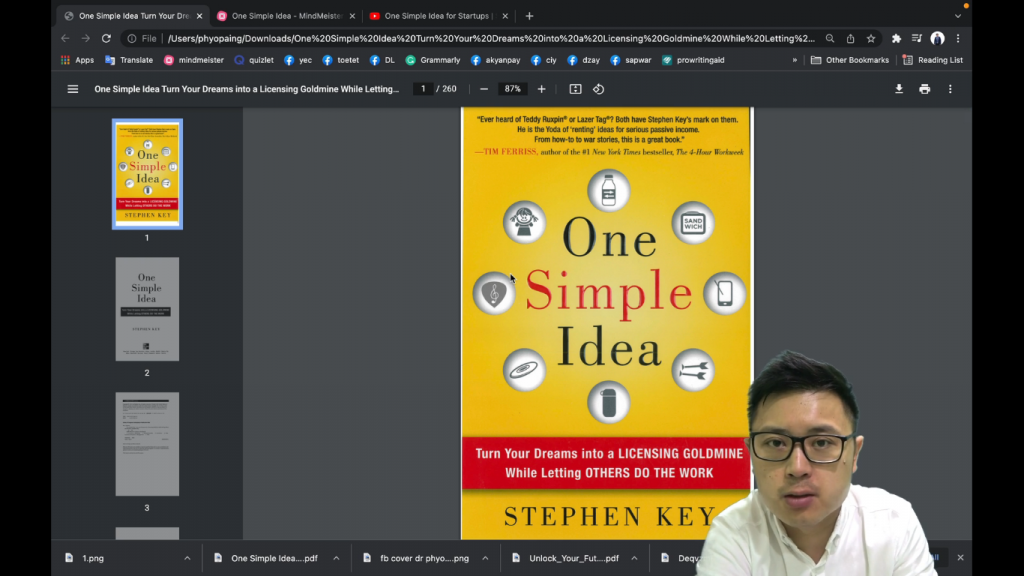This screenshot has width=1024, height=576.
Task: Zoom in with the plus icon
Action: pyautogui.click(x=541, y=89)
